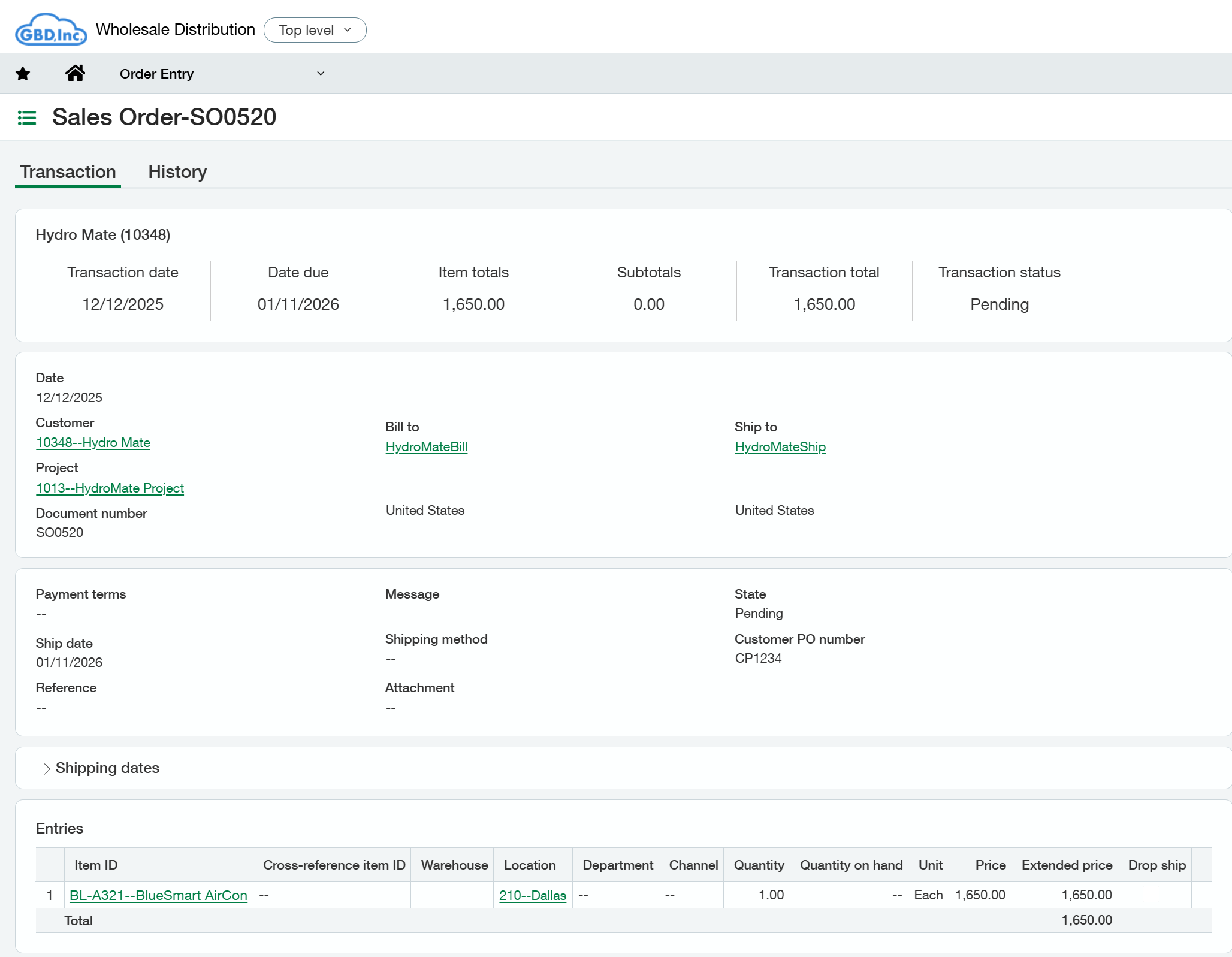The image size is (1232, 957).
Task: Click the HydroMateShip ship-to link
Action: point(780,447)
